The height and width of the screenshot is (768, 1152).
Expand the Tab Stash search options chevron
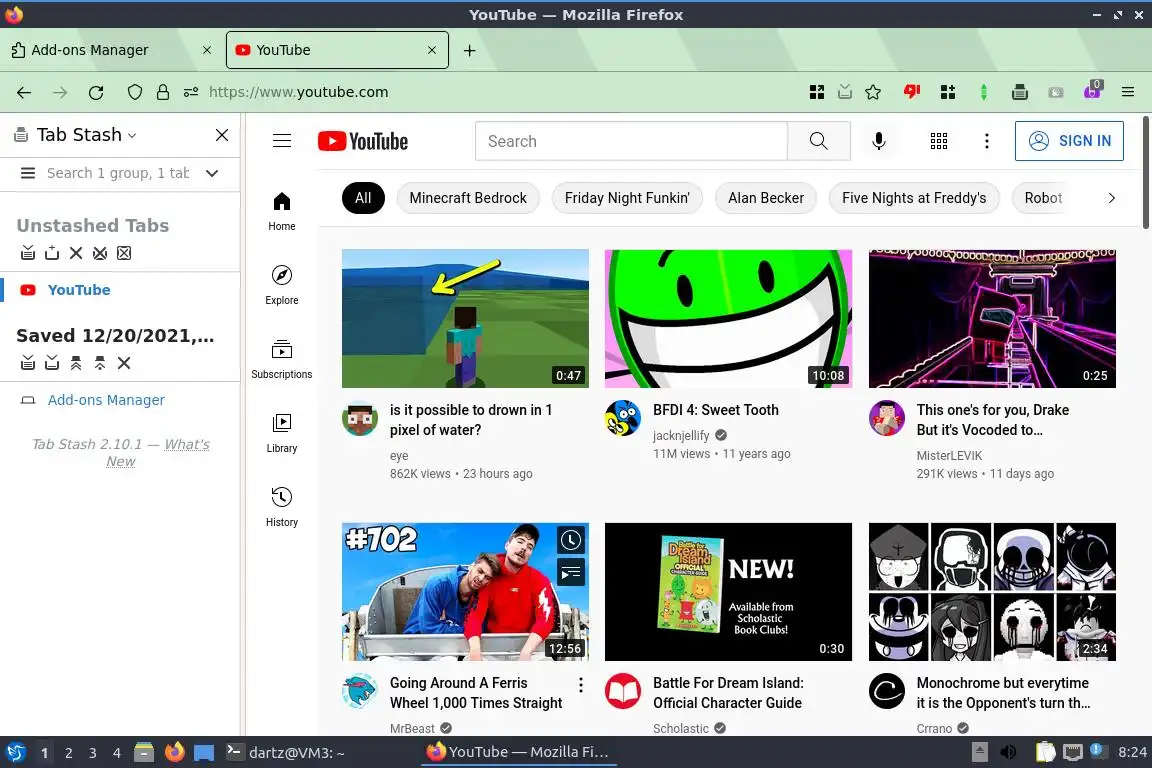coord(212,173)
